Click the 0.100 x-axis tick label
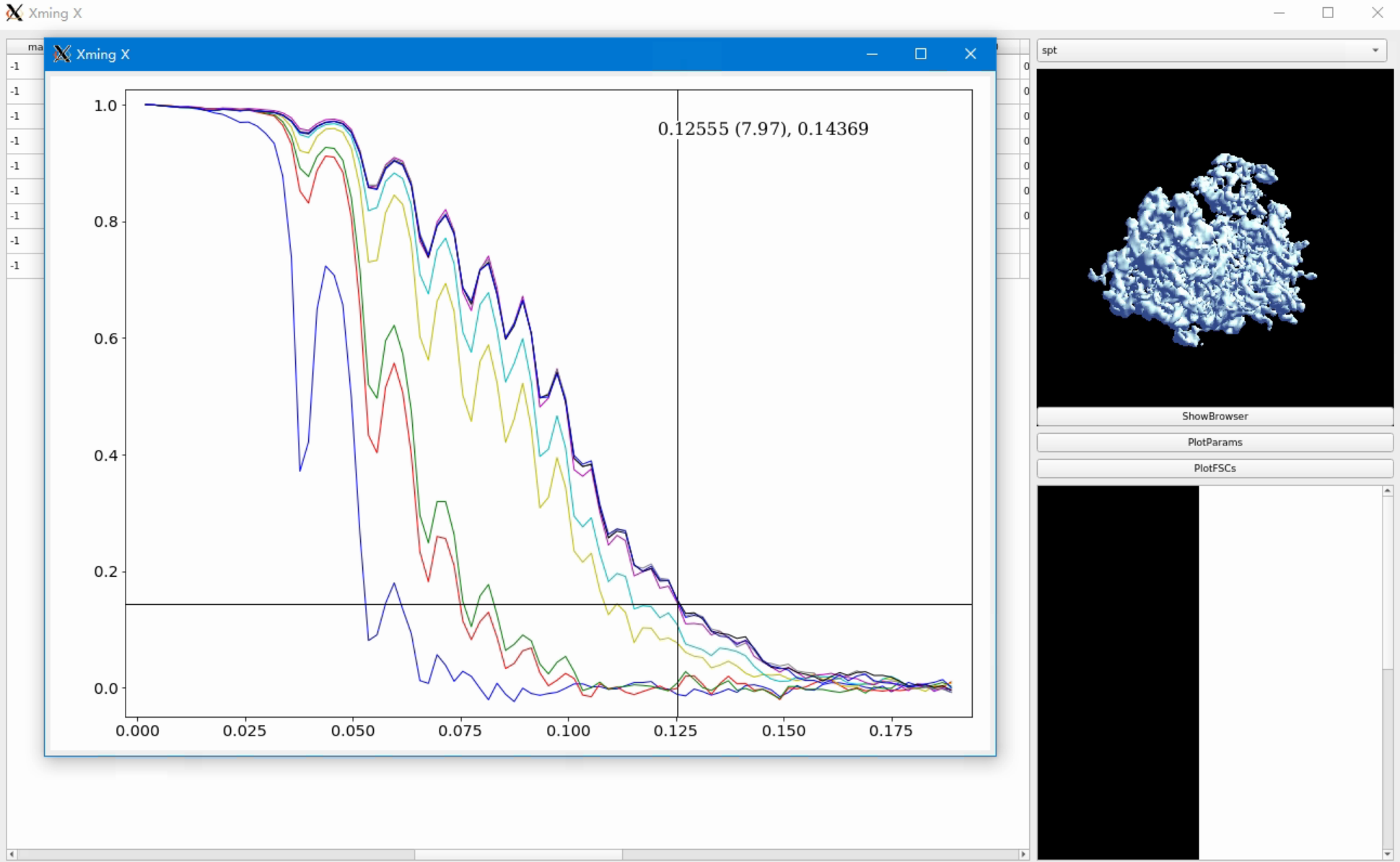 click(568, 731)
